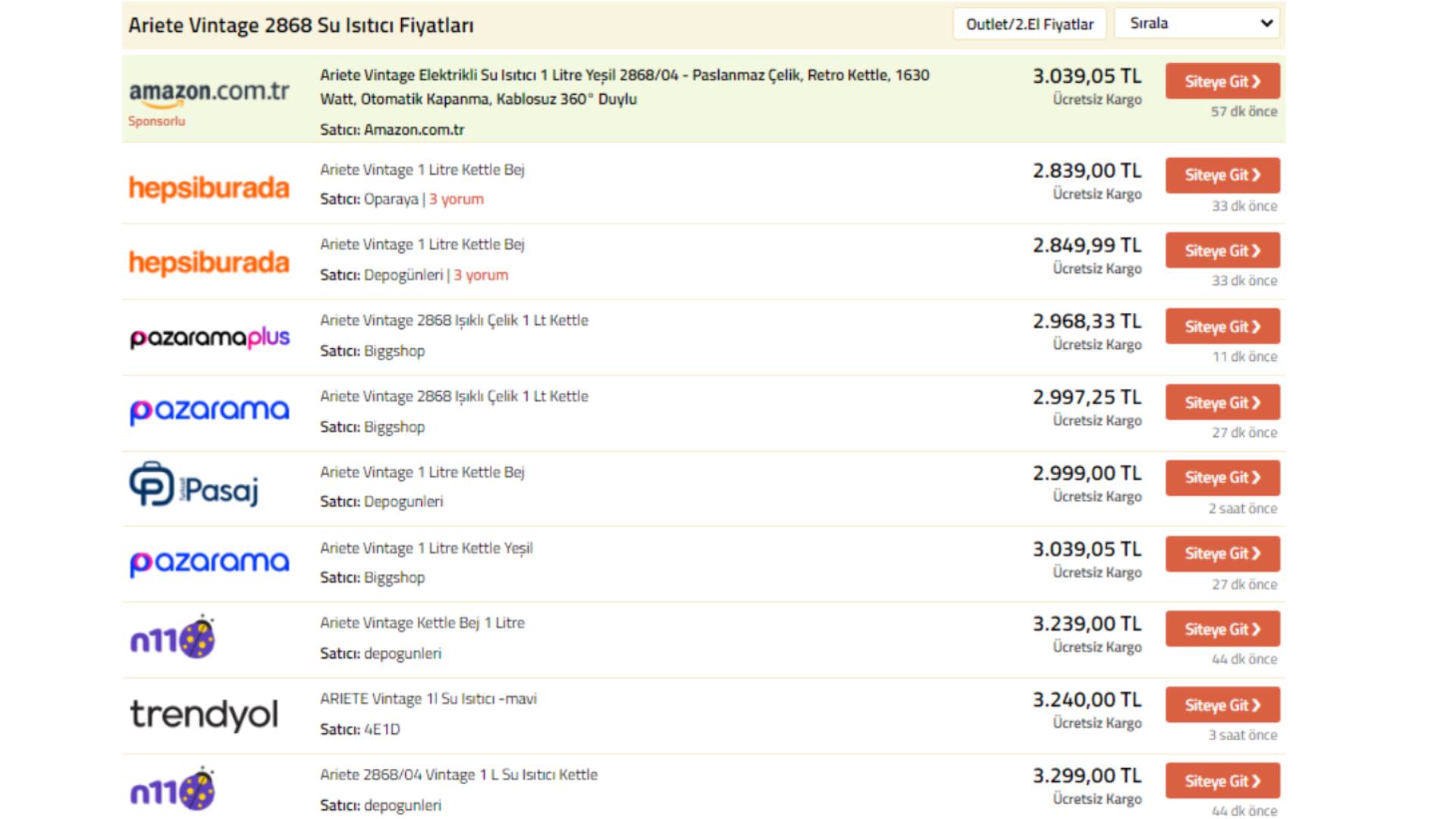1456x819 pixels.
Task: Open Oparaya's Ariete Vintage Kettle Bej title
Action: [x=422, y=170]
